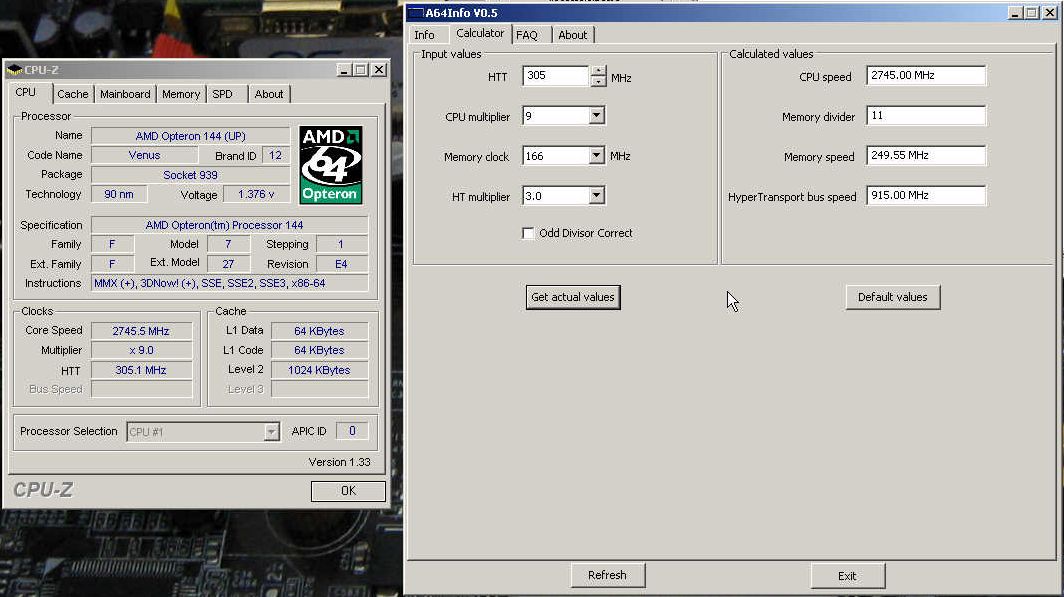Open the About tab in CPU-Z
Viewport: 1064px width, 597px height.
click(x=269, y=94)
